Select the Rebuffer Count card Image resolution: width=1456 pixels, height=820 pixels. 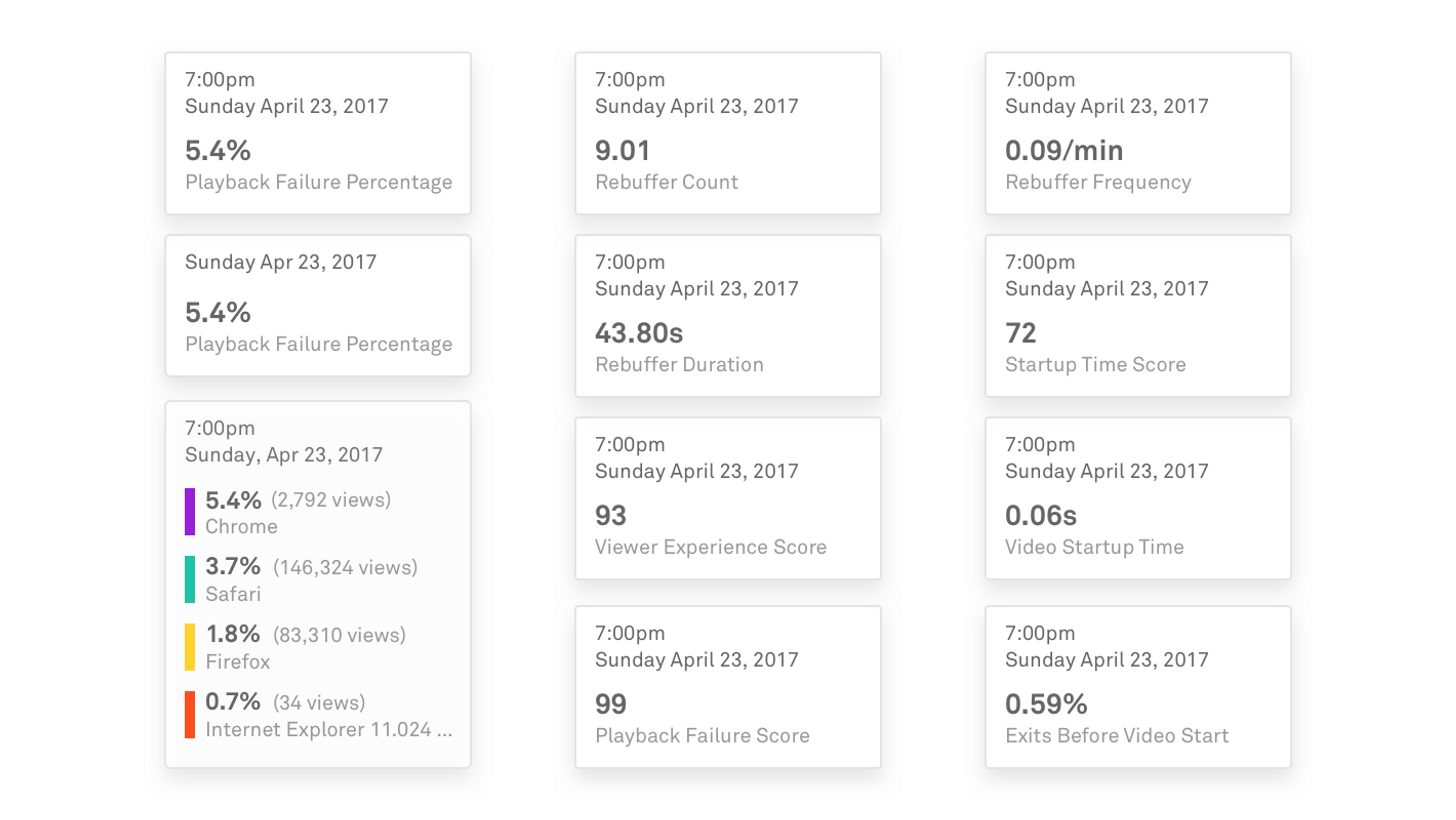728,133
